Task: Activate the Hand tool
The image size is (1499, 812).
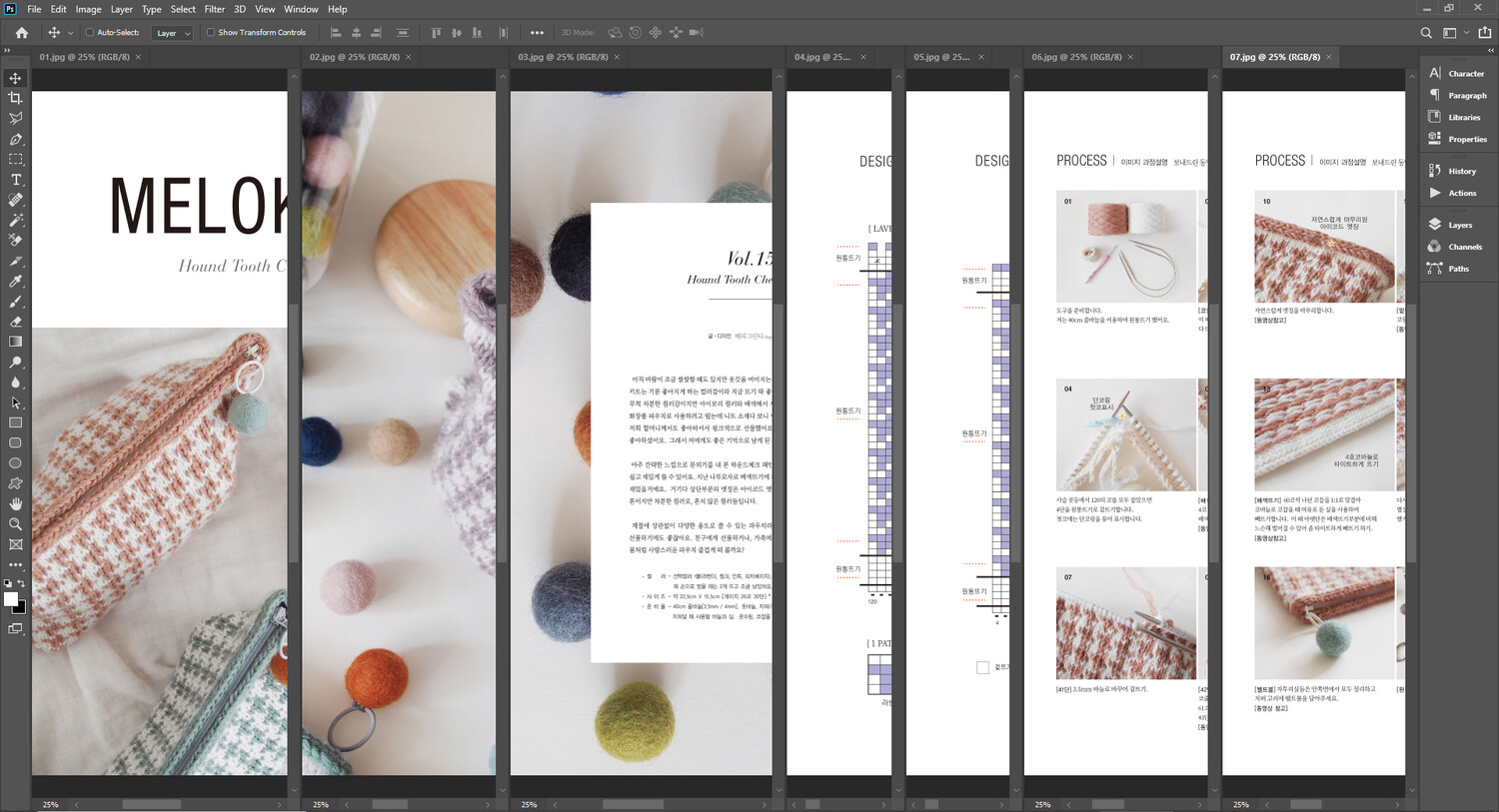Action: pos(15,504)
